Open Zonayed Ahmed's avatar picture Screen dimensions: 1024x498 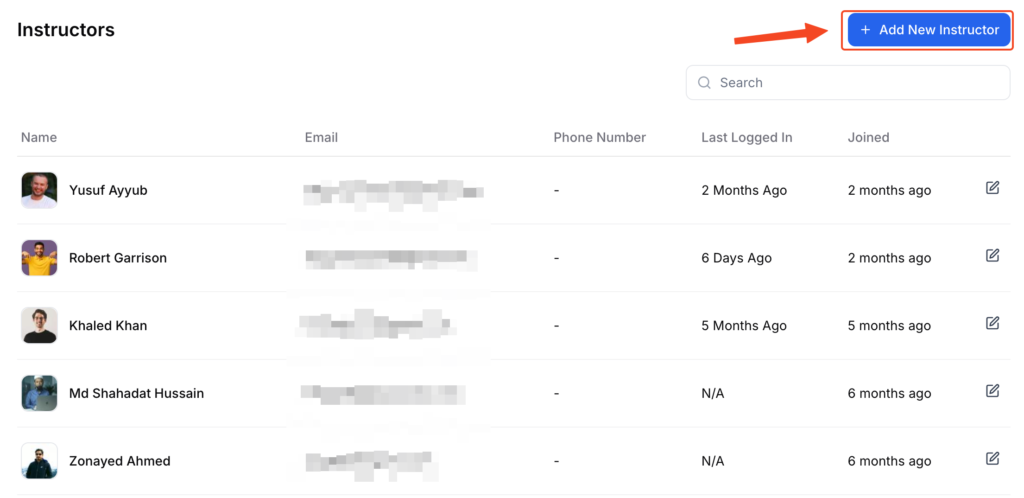tap(39, 461)
